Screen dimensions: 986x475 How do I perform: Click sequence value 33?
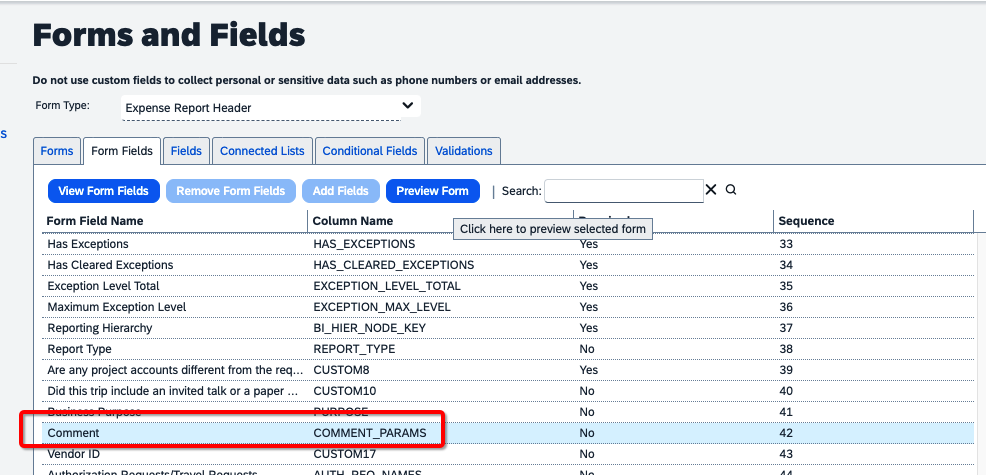coord(786,243)
